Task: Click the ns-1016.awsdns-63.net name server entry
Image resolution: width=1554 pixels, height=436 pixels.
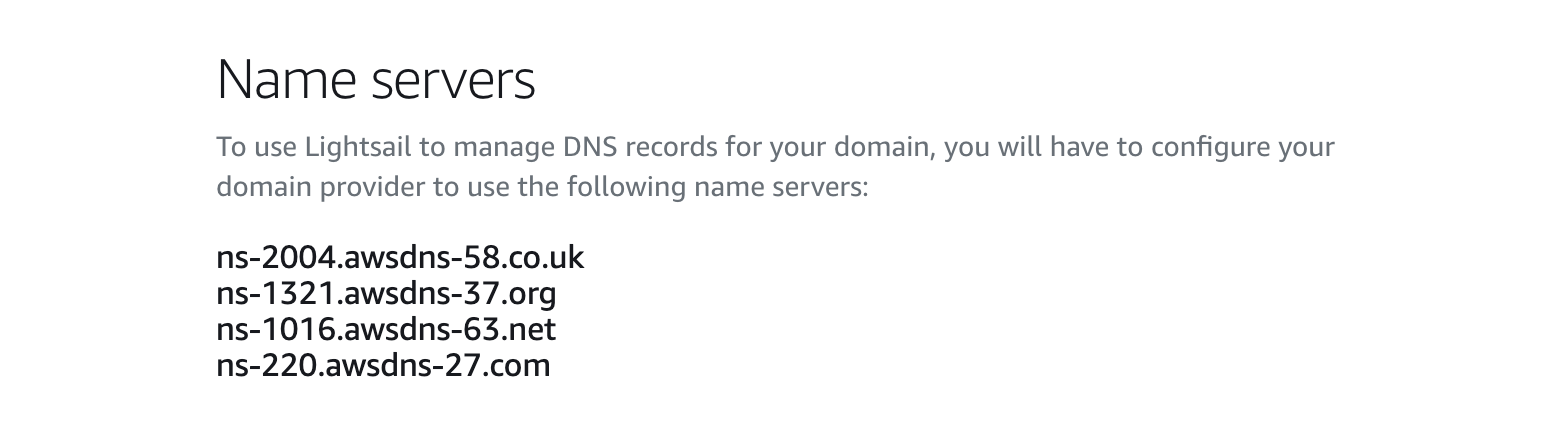Action: (x=386, y=329)
